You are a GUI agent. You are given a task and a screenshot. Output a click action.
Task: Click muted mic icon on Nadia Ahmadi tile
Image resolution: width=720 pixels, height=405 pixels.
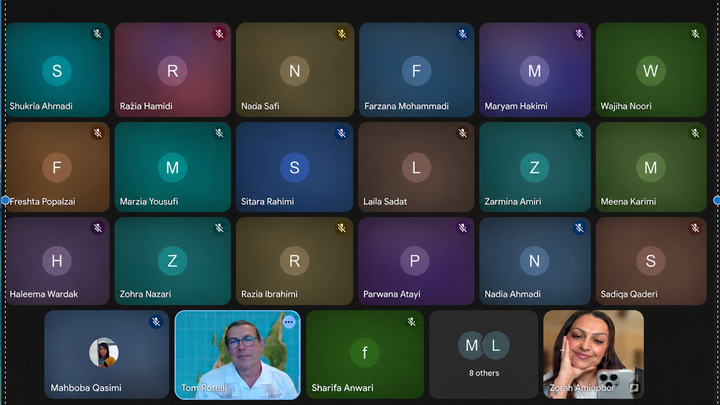[x=579, y=228]
